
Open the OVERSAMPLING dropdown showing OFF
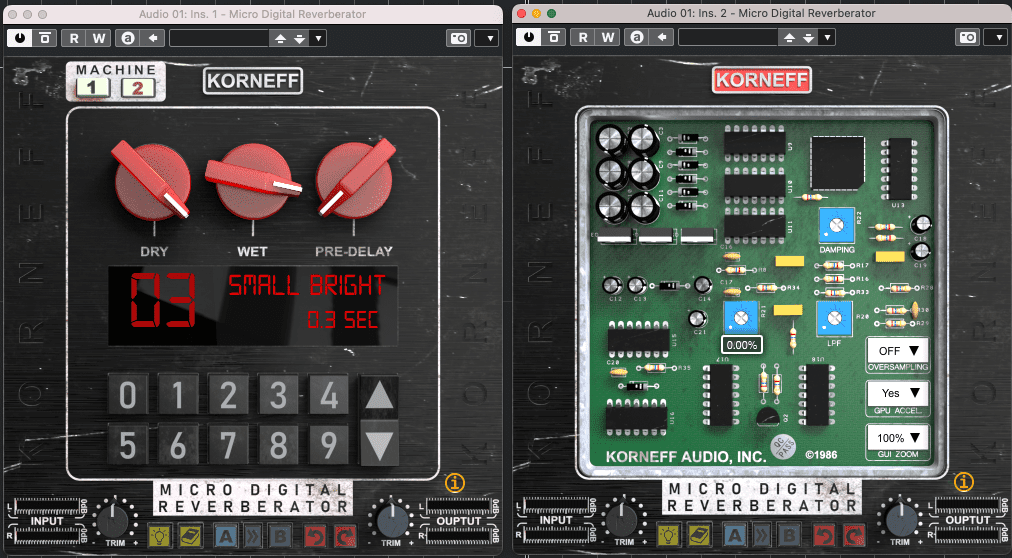coord(898,351)
